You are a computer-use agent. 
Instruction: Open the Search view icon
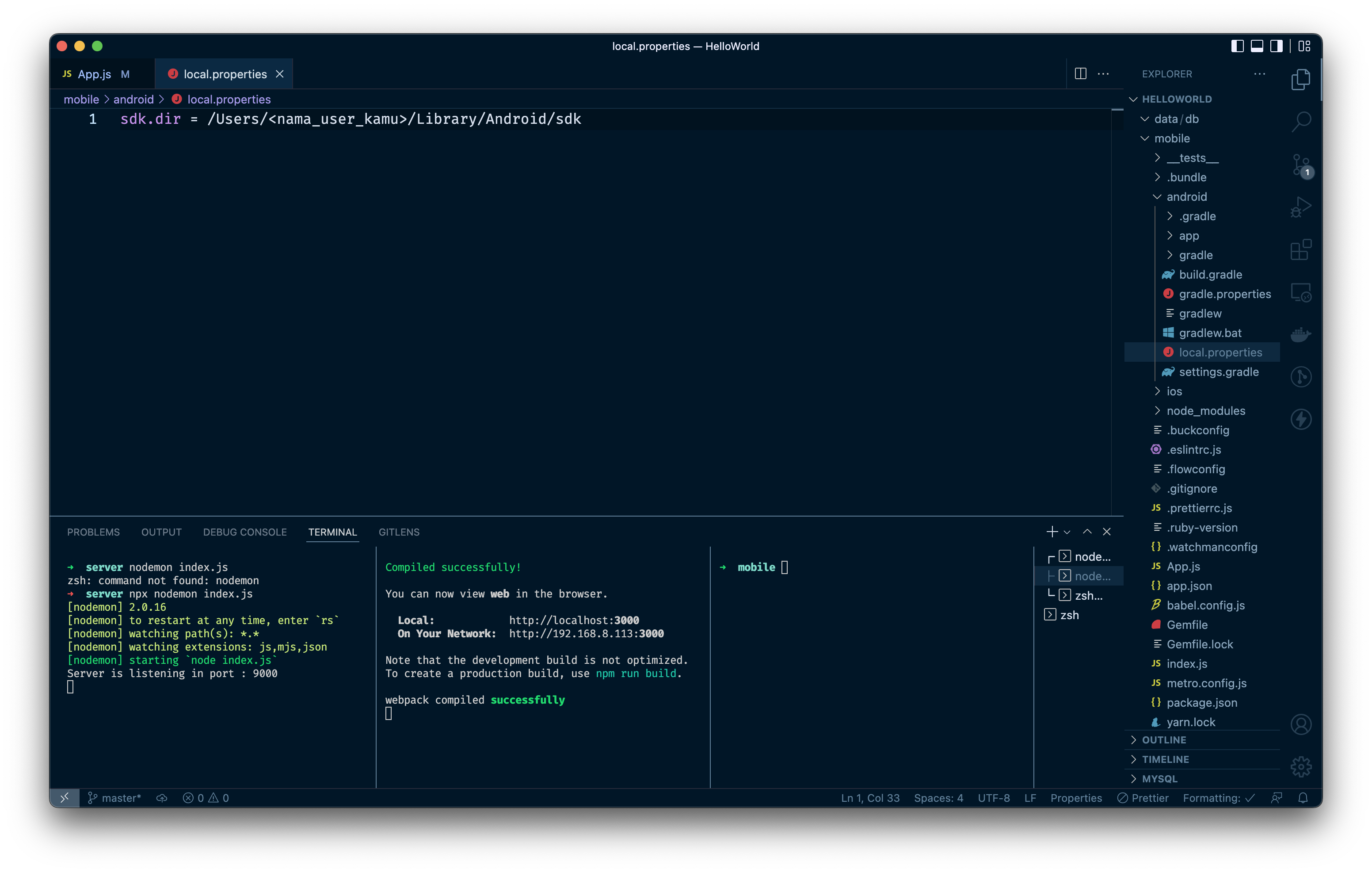coord(1301,121)
